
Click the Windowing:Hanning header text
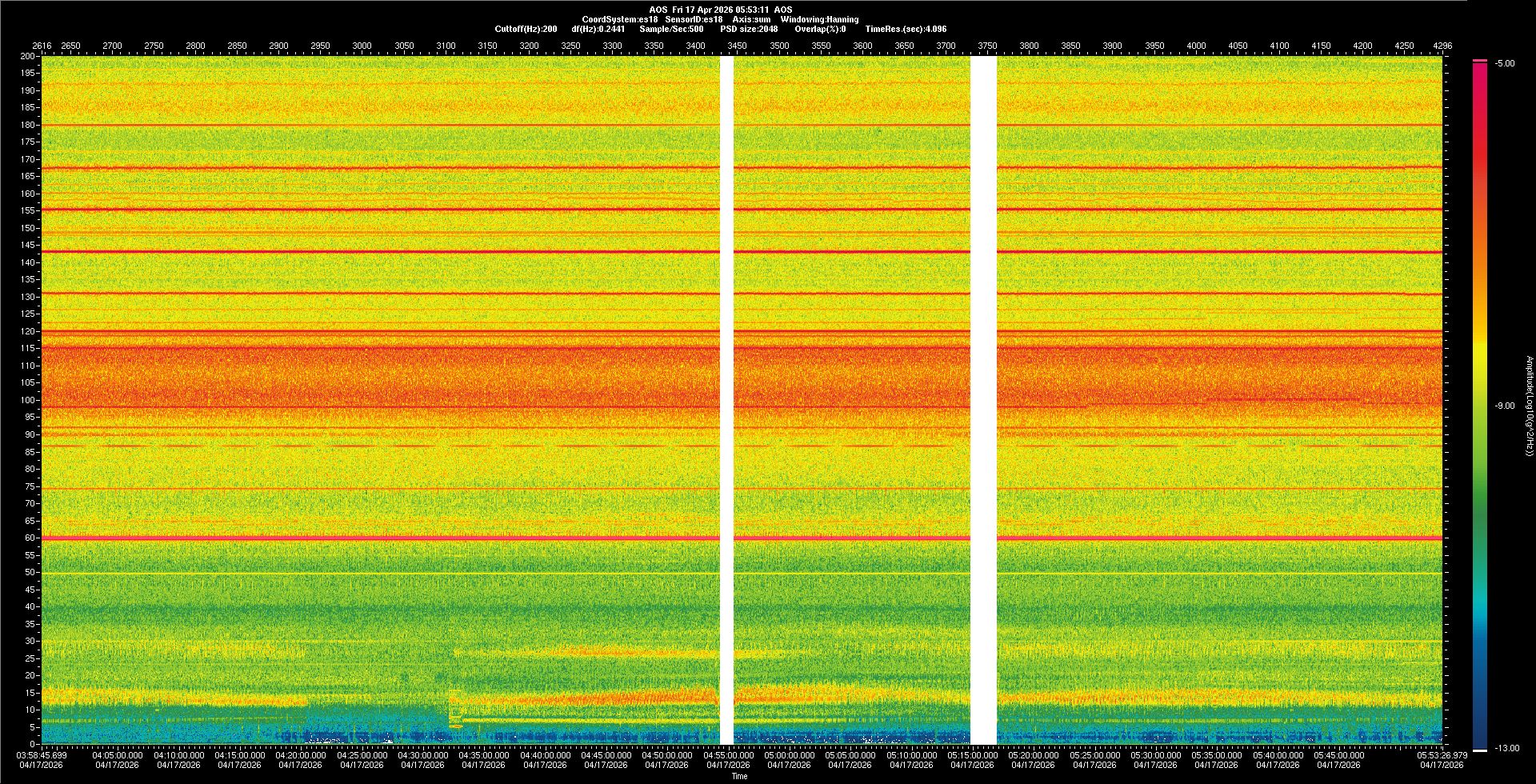click(819, 19)
